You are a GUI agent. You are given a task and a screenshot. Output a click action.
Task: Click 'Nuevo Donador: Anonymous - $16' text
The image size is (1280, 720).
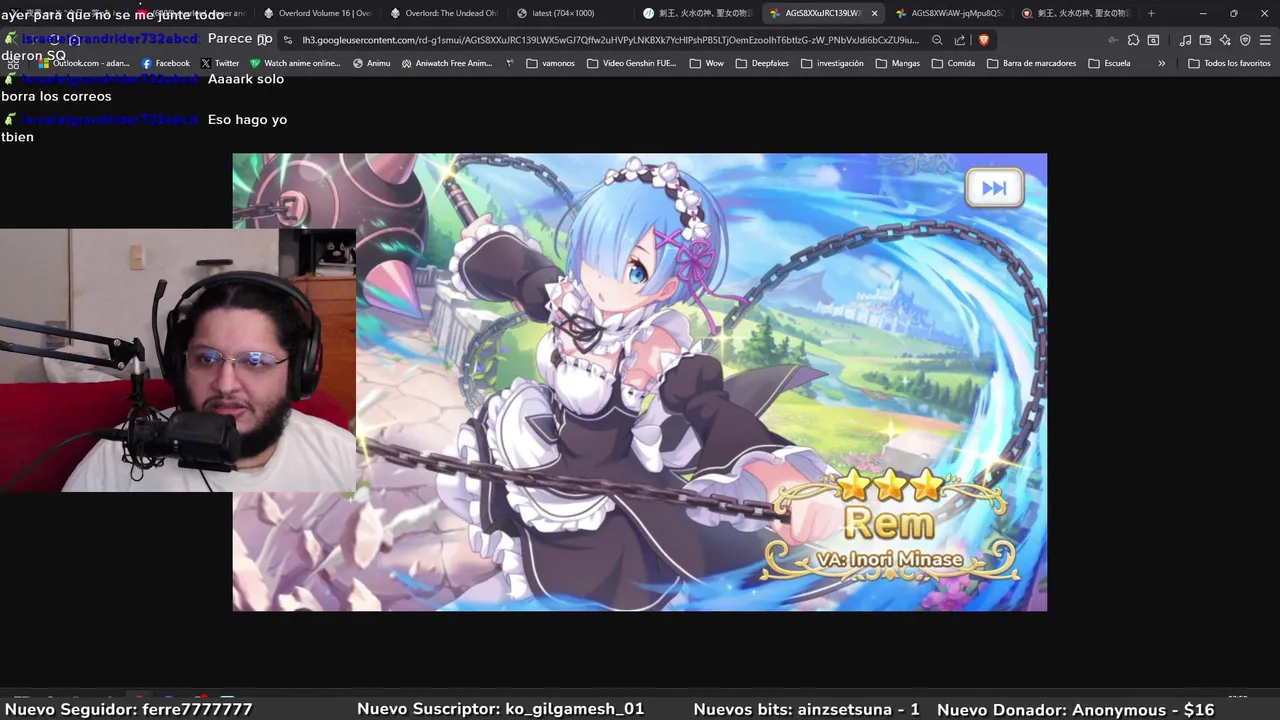(1075, 709)
